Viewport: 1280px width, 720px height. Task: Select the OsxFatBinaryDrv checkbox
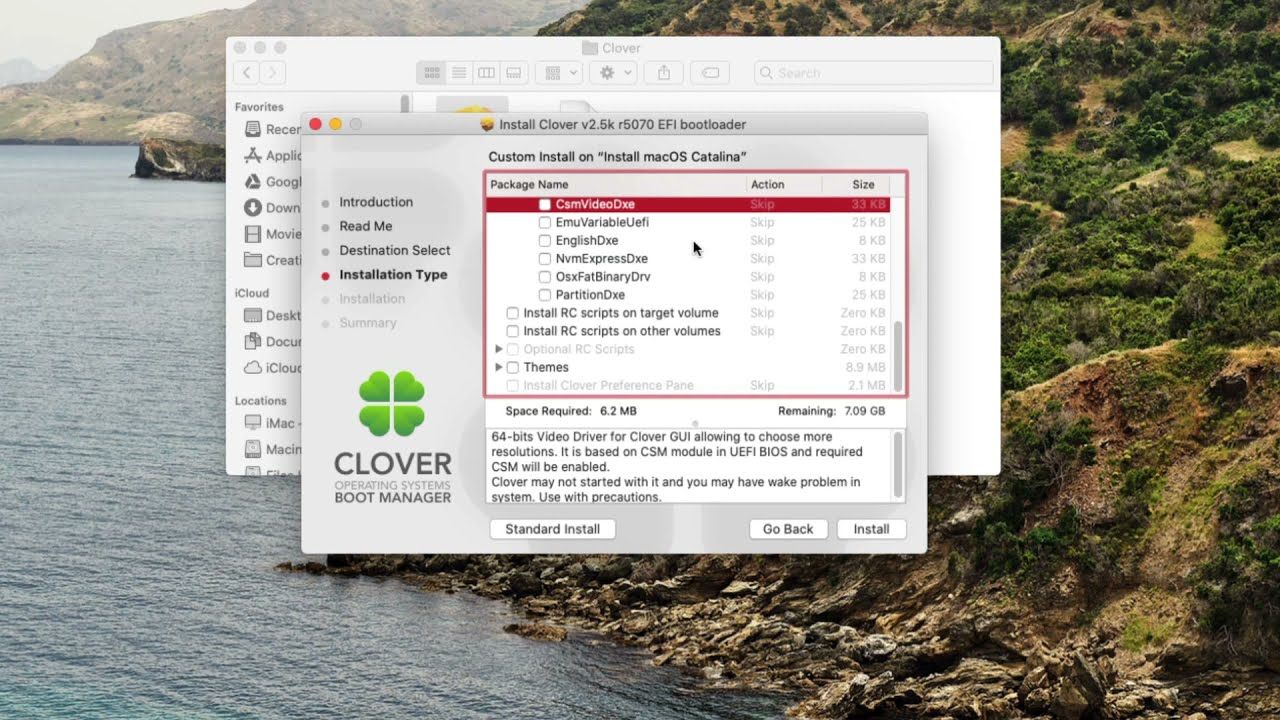click(545, 276)
